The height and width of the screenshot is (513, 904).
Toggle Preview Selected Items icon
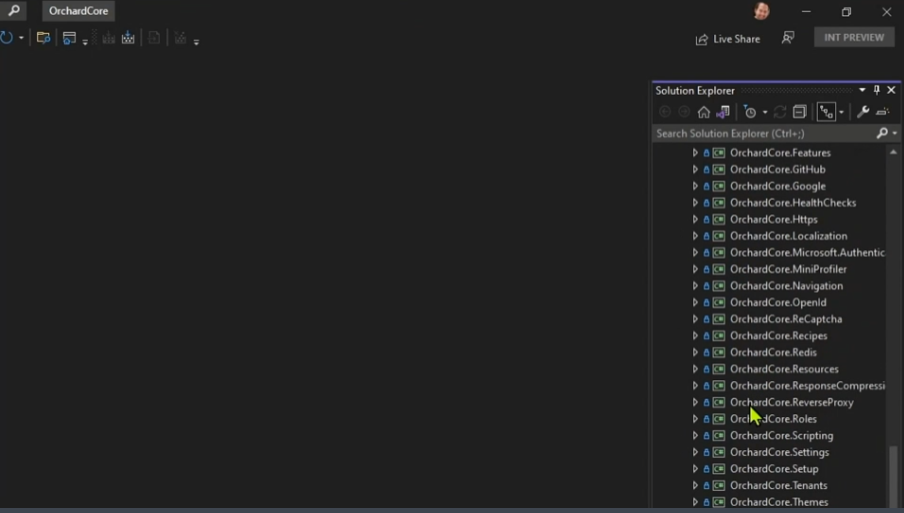883,112
